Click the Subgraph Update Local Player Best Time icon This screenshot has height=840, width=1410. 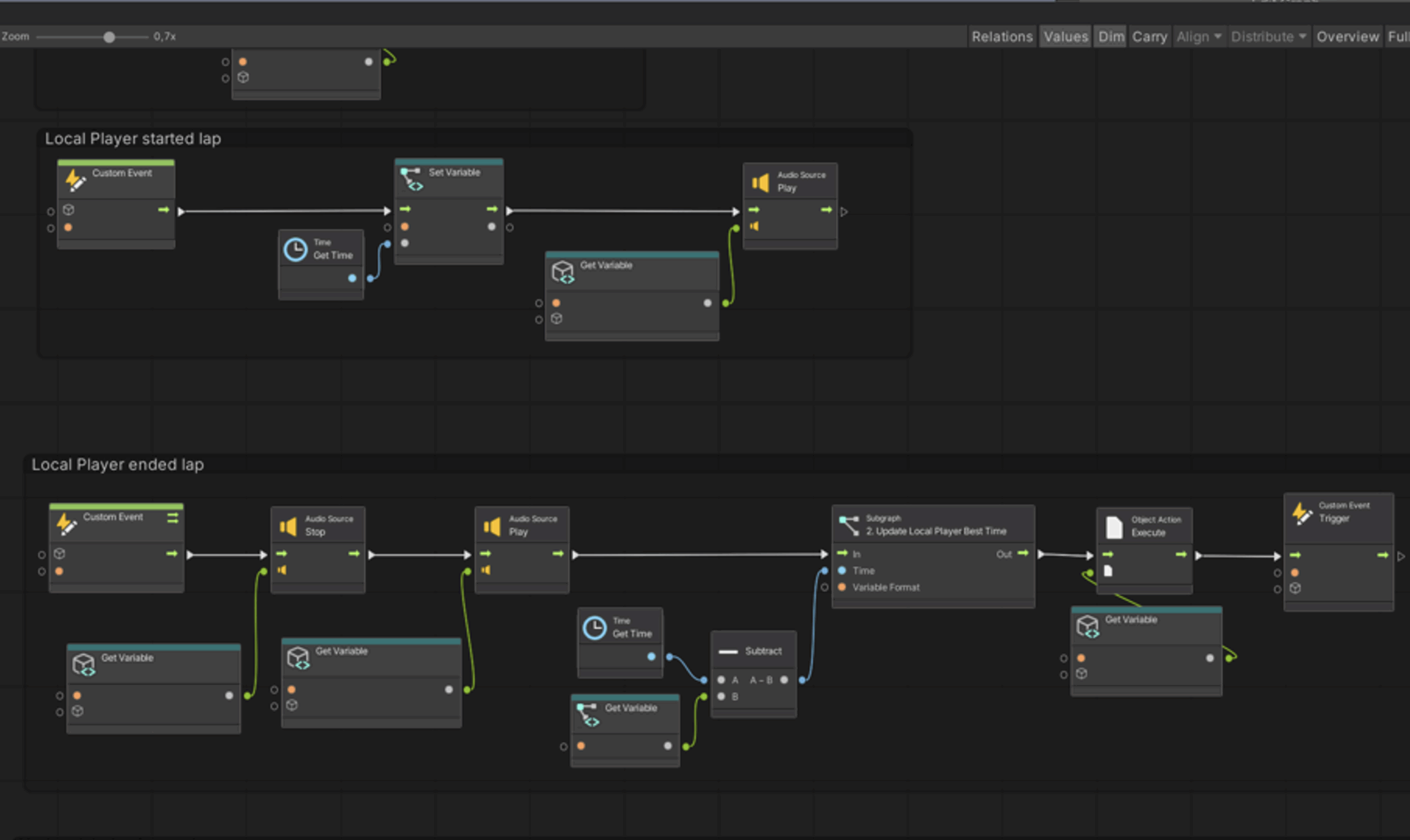(x=849, y=526)
